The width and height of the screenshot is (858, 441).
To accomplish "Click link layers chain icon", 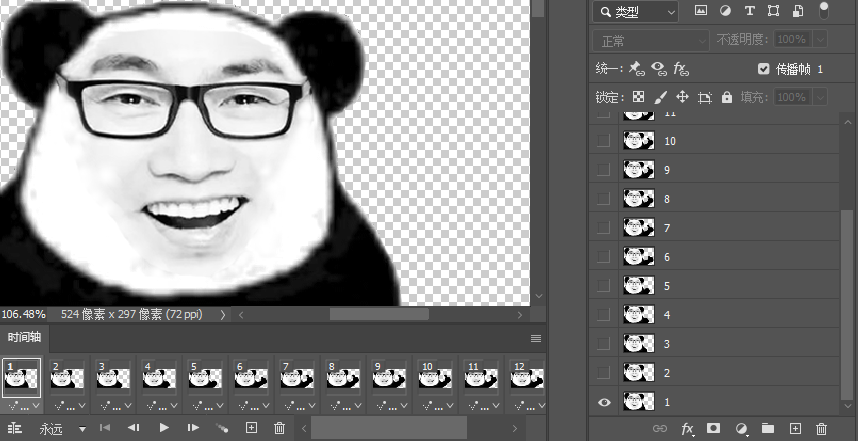I will pyautogui.click(x=660, y=428).
